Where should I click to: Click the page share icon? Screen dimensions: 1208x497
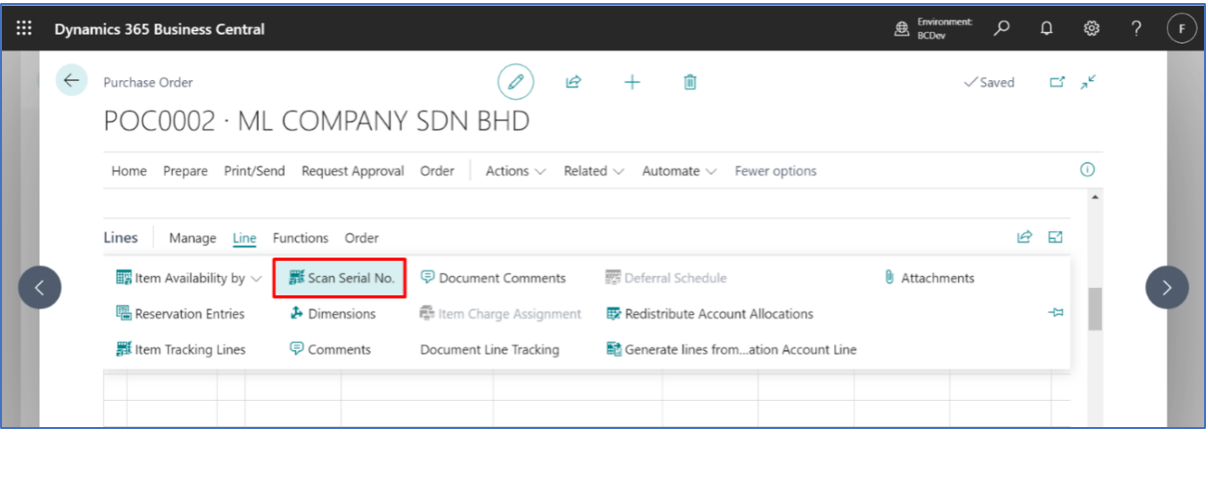(573, 82)
